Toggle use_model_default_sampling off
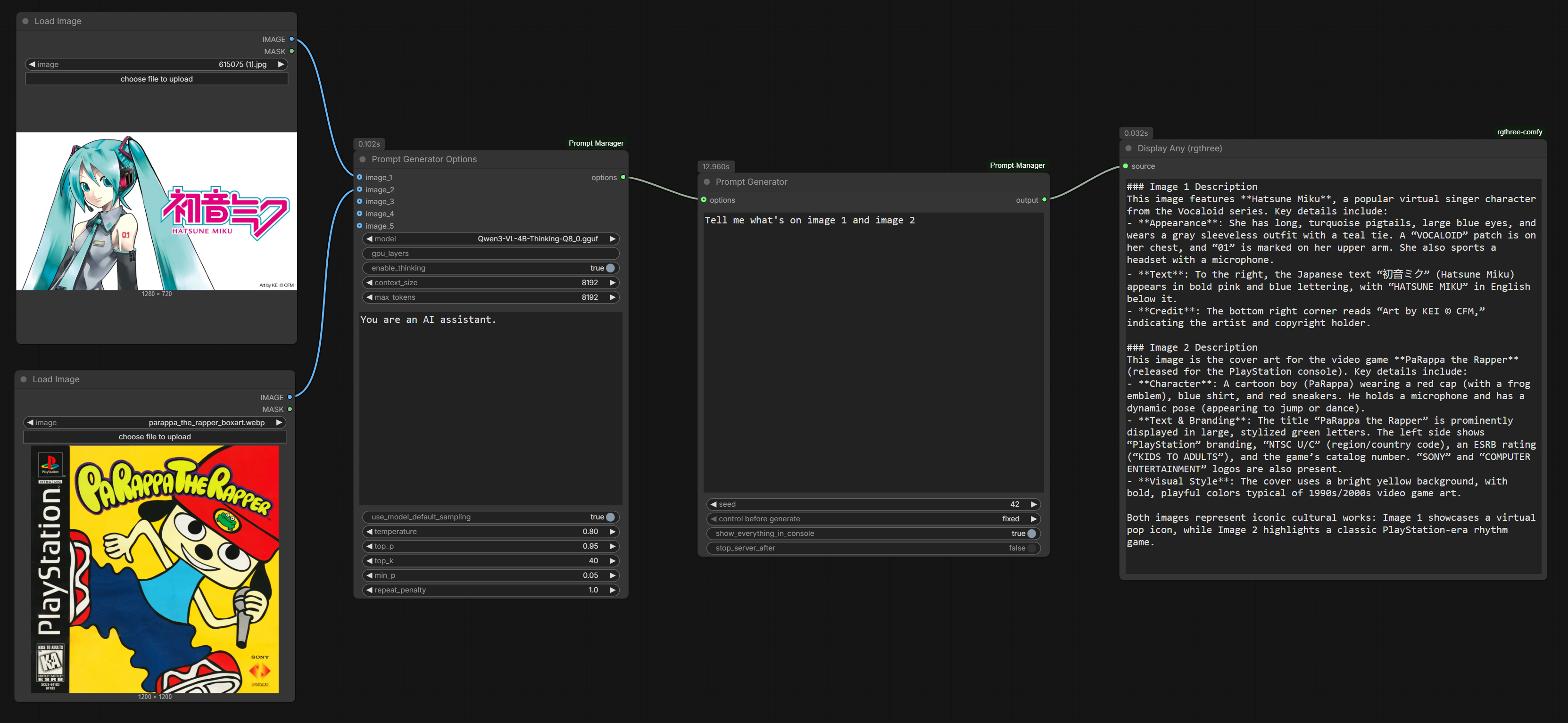The image size is (1568, 723). (610, 517)
